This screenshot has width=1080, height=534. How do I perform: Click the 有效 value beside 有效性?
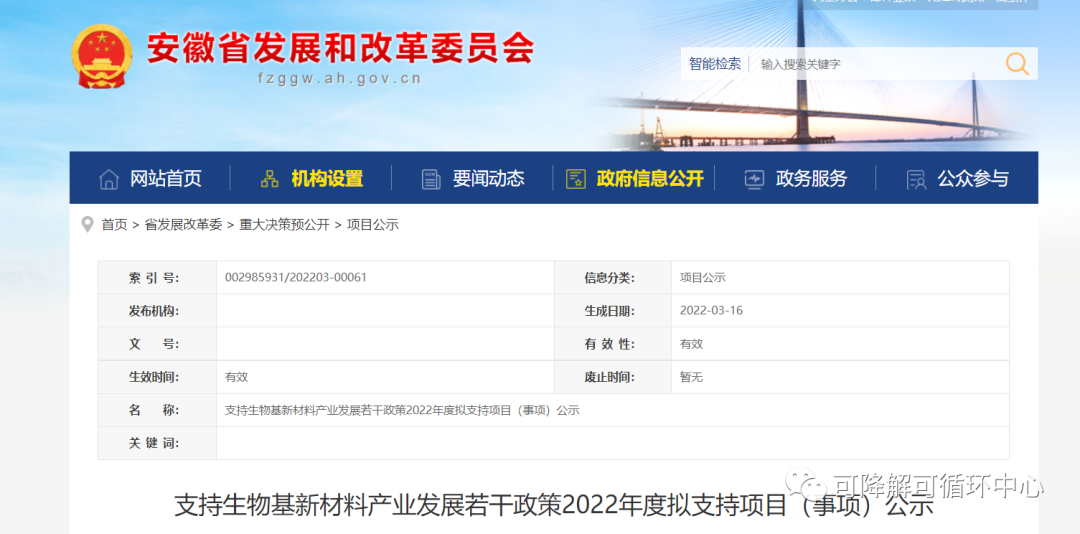click(x=692, y=344)
